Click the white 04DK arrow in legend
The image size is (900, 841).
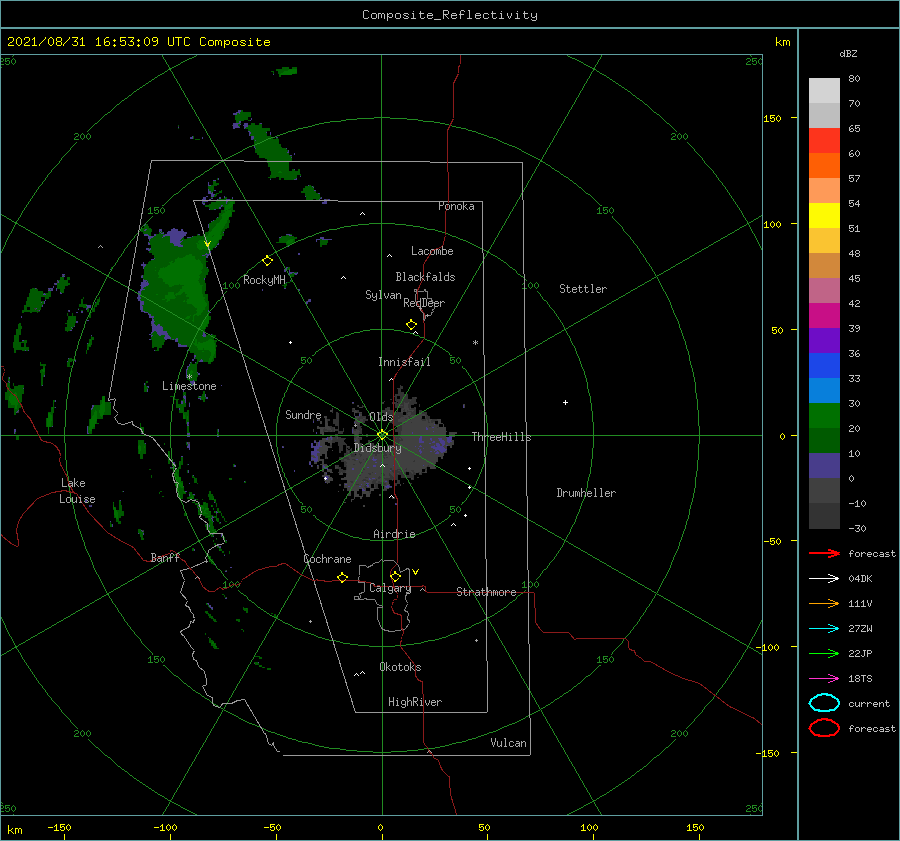tap(824, 579)
